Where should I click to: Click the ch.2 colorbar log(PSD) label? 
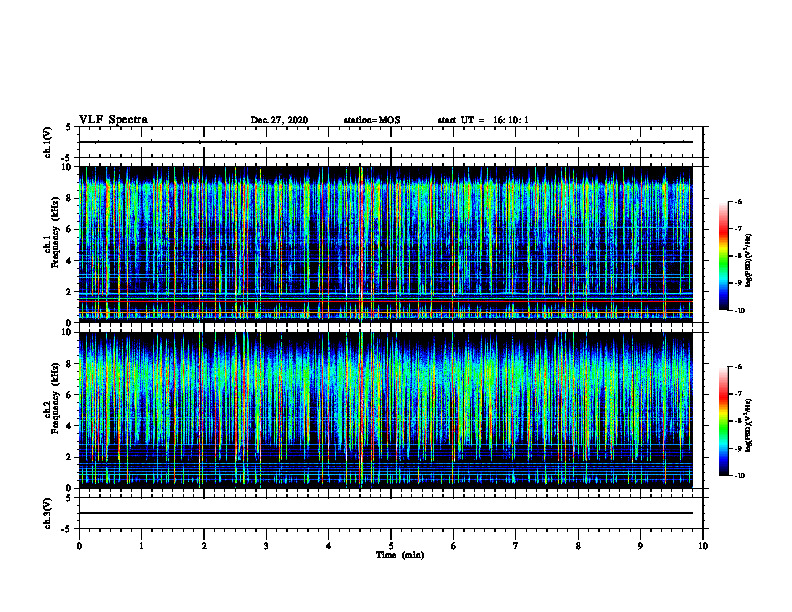(749, 426)
